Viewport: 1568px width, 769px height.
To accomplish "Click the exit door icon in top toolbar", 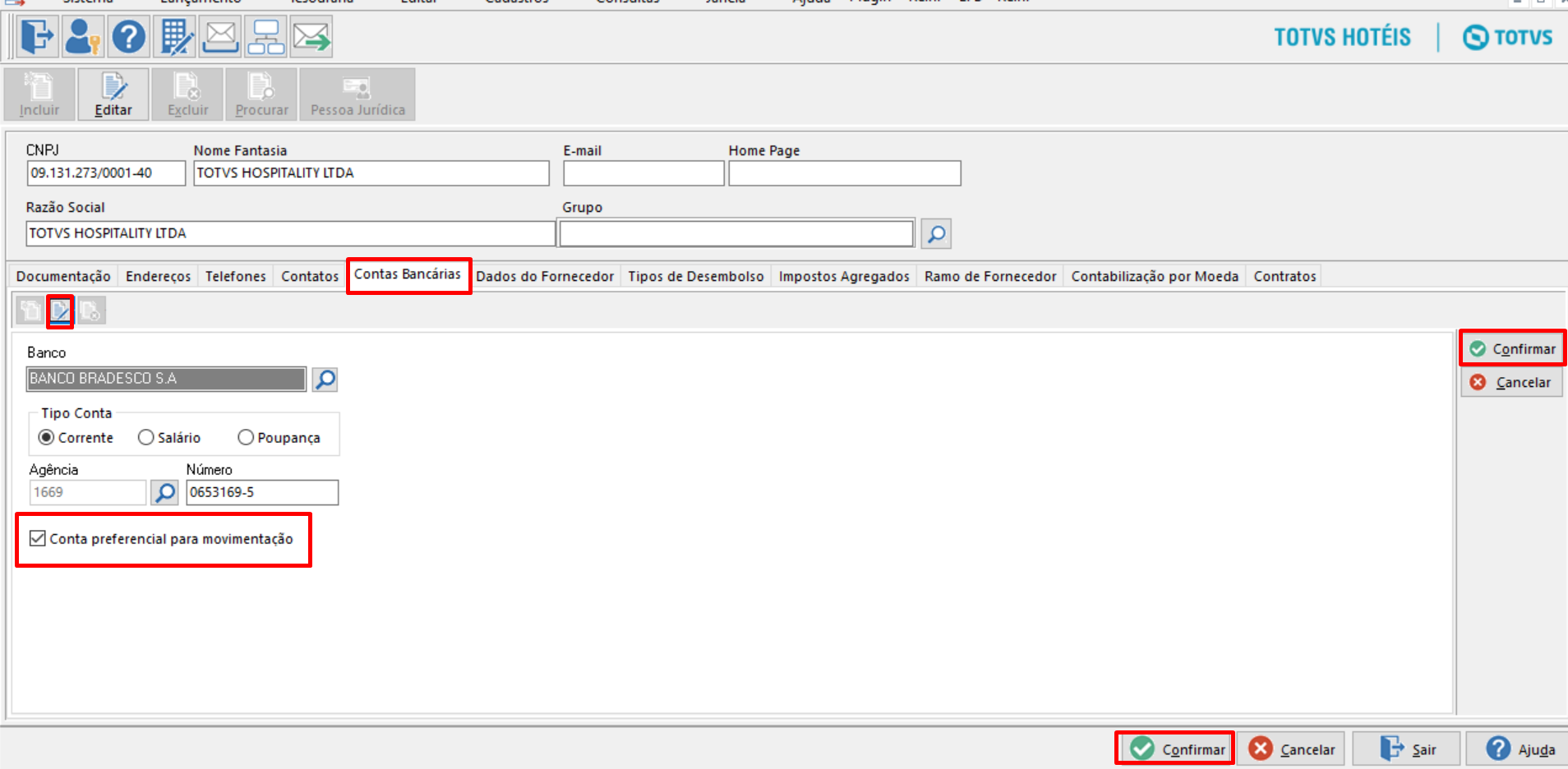I will click(x=37, y=37).
